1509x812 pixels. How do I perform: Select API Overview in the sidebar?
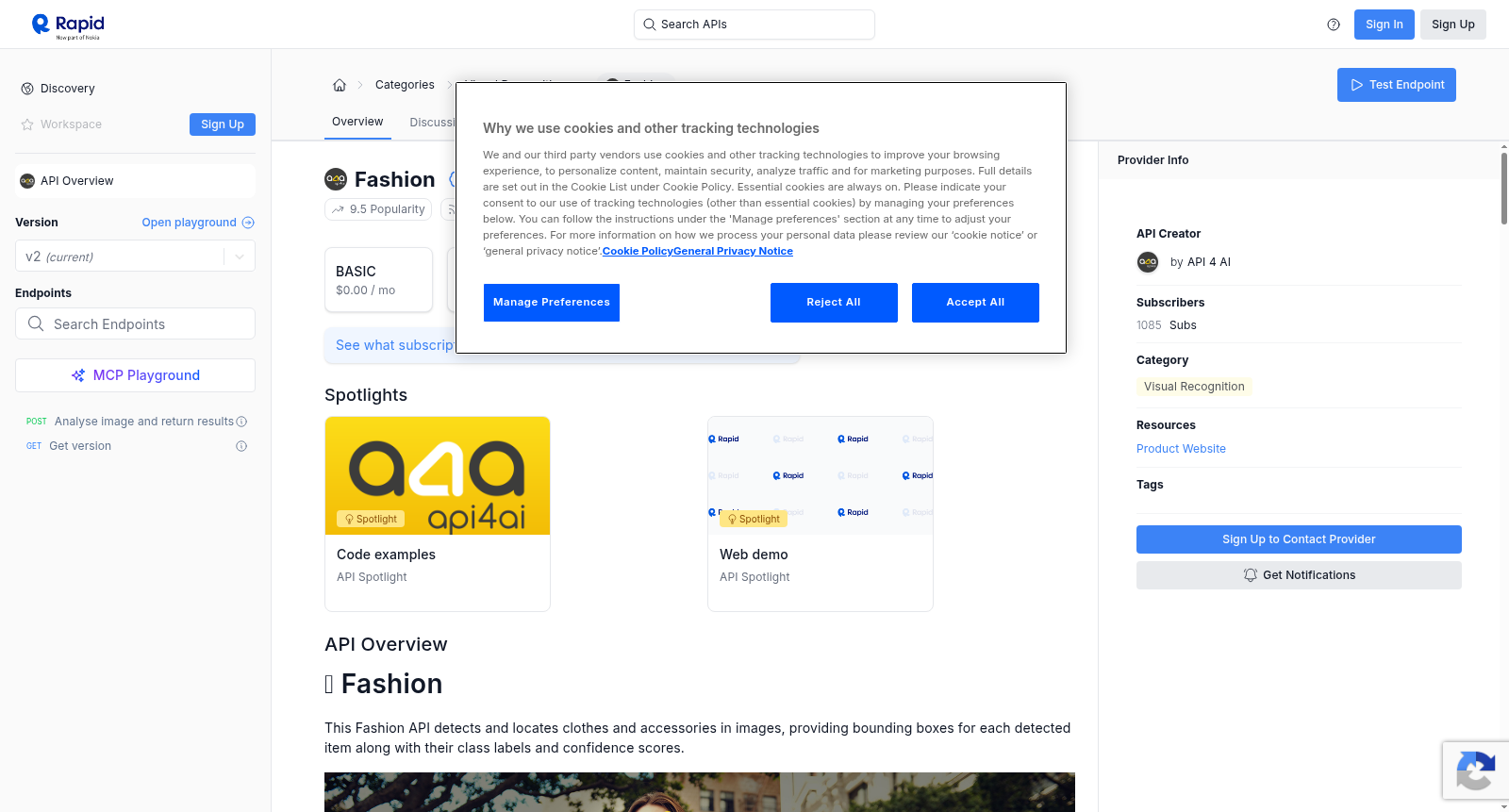pos(135,181)
